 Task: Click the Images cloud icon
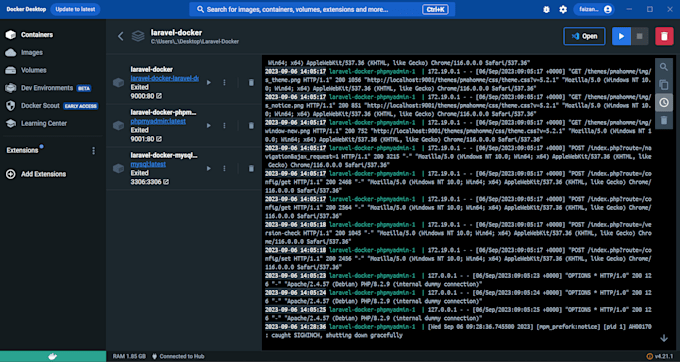pos(10,52)
